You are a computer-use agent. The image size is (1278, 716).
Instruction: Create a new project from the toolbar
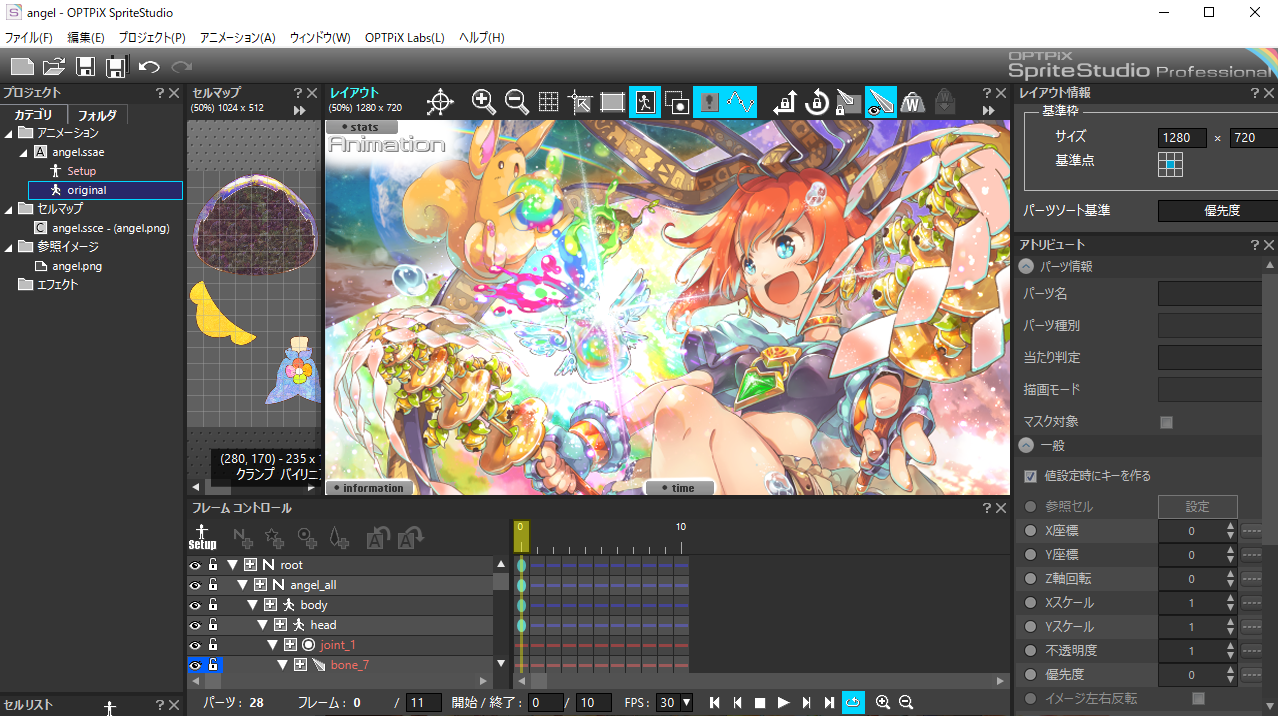(x=22, y=67)
